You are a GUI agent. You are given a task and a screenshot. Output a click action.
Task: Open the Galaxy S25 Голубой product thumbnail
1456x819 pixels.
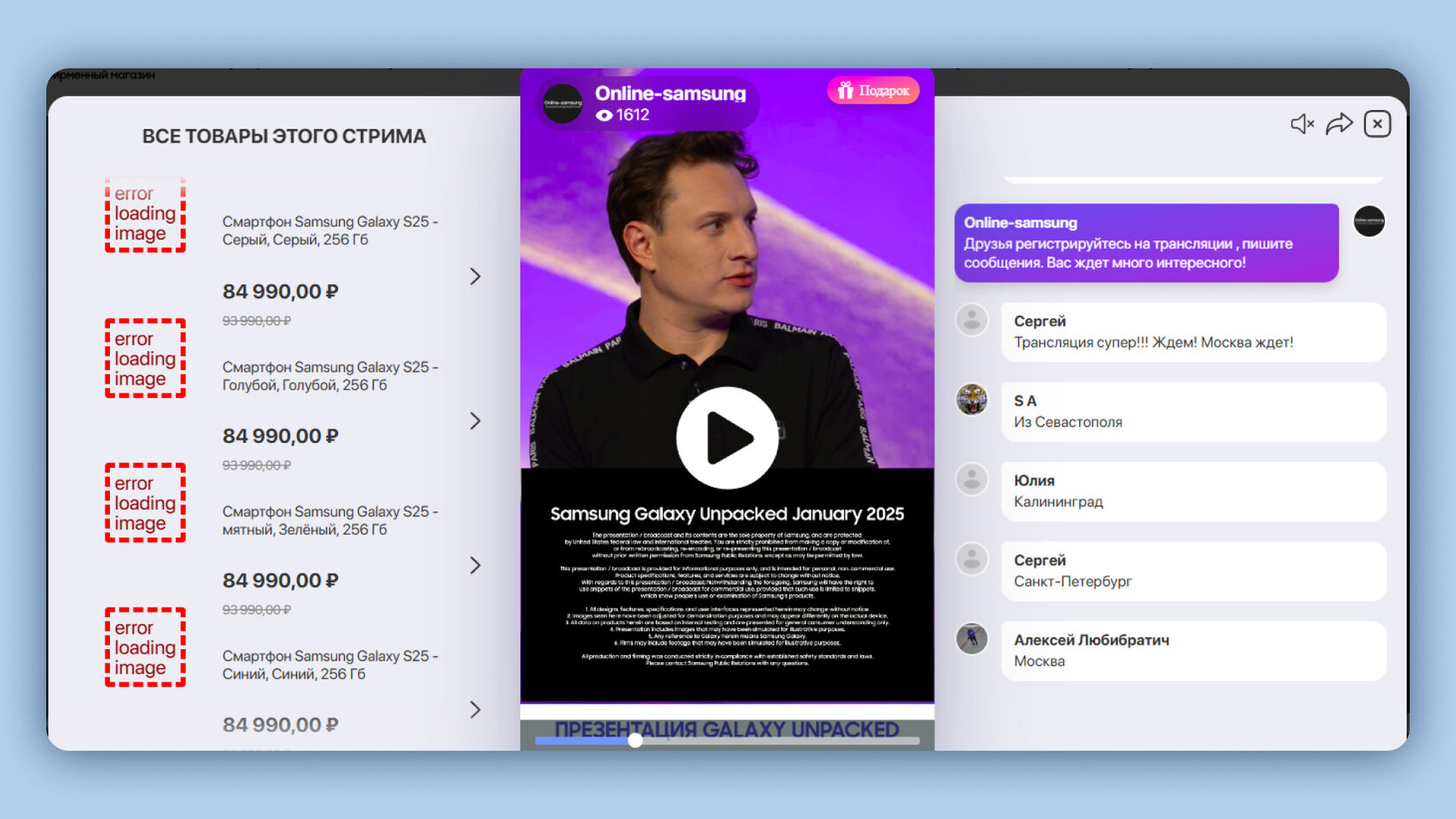tap(146, 358)
